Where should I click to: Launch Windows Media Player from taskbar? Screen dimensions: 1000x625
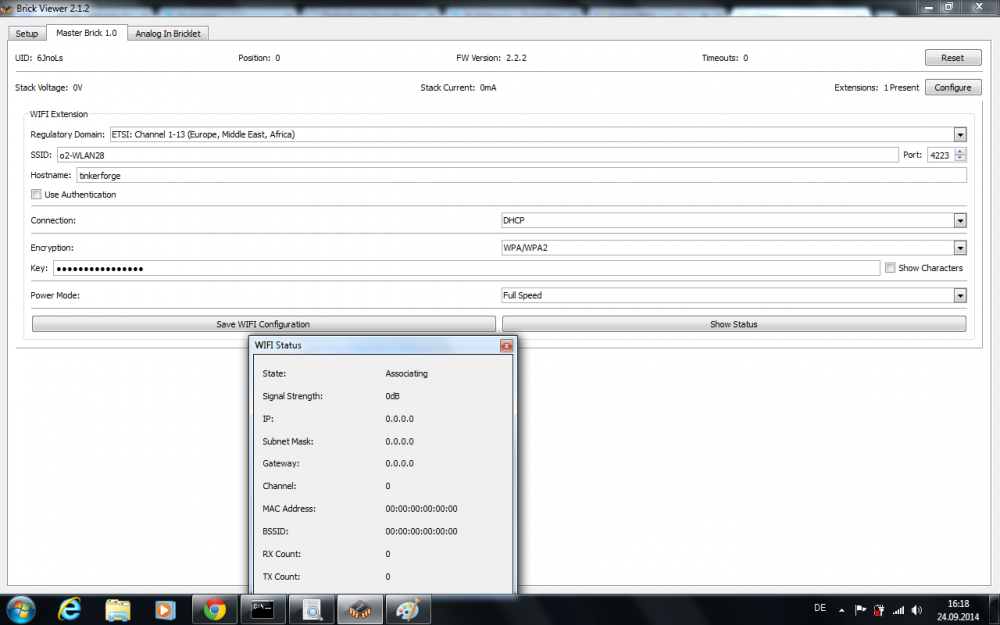[x=165, y=608]
